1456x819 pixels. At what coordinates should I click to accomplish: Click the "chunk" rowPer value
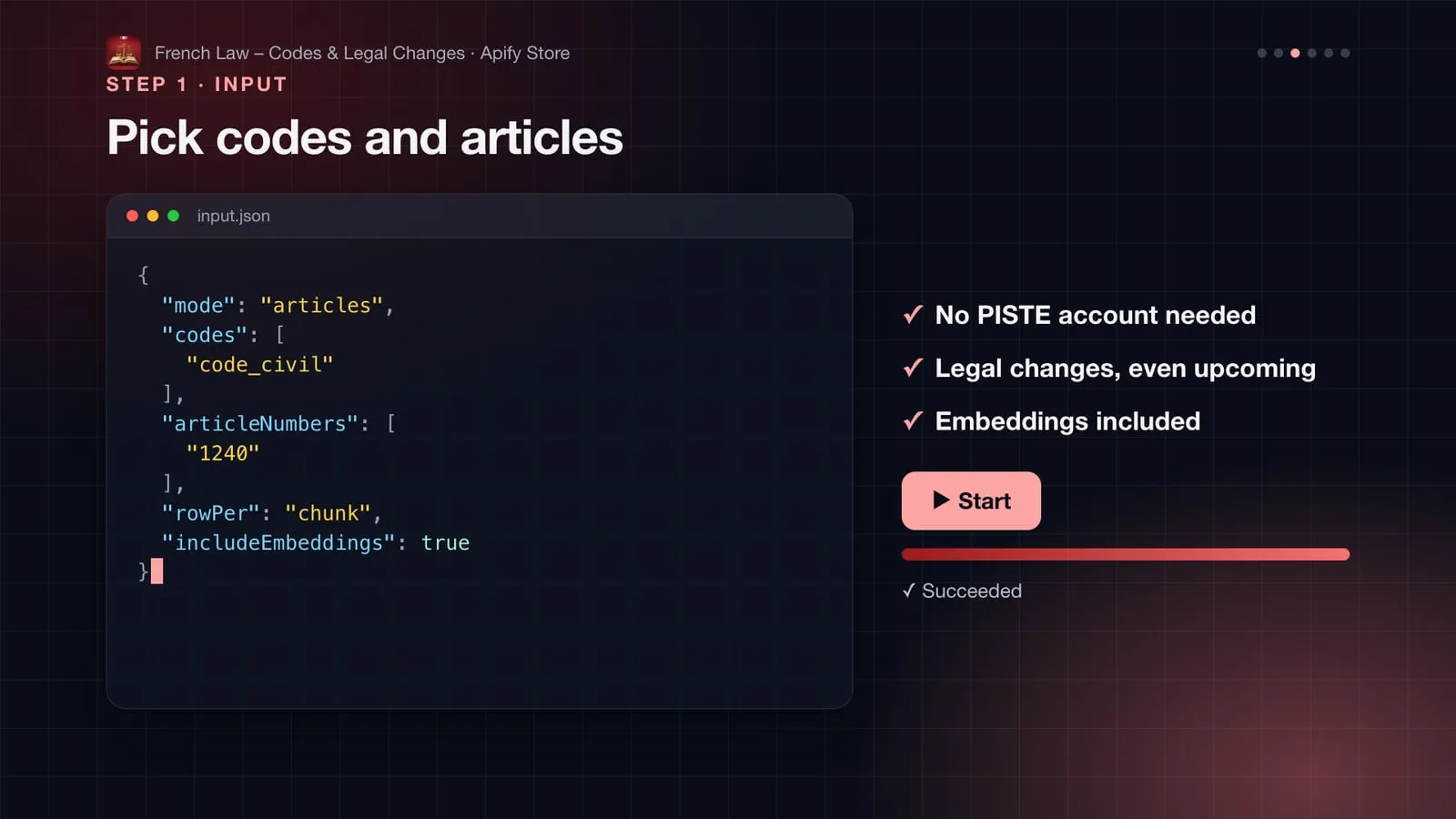(x=328, y=513)
